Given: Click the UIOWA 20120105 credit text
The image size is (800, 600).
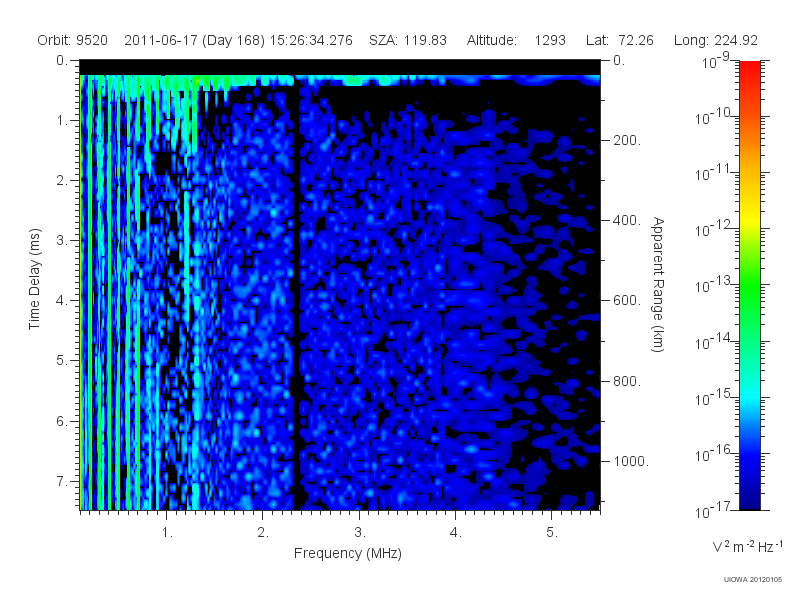Looking at the screenshot, I should (x=753, y=580).
